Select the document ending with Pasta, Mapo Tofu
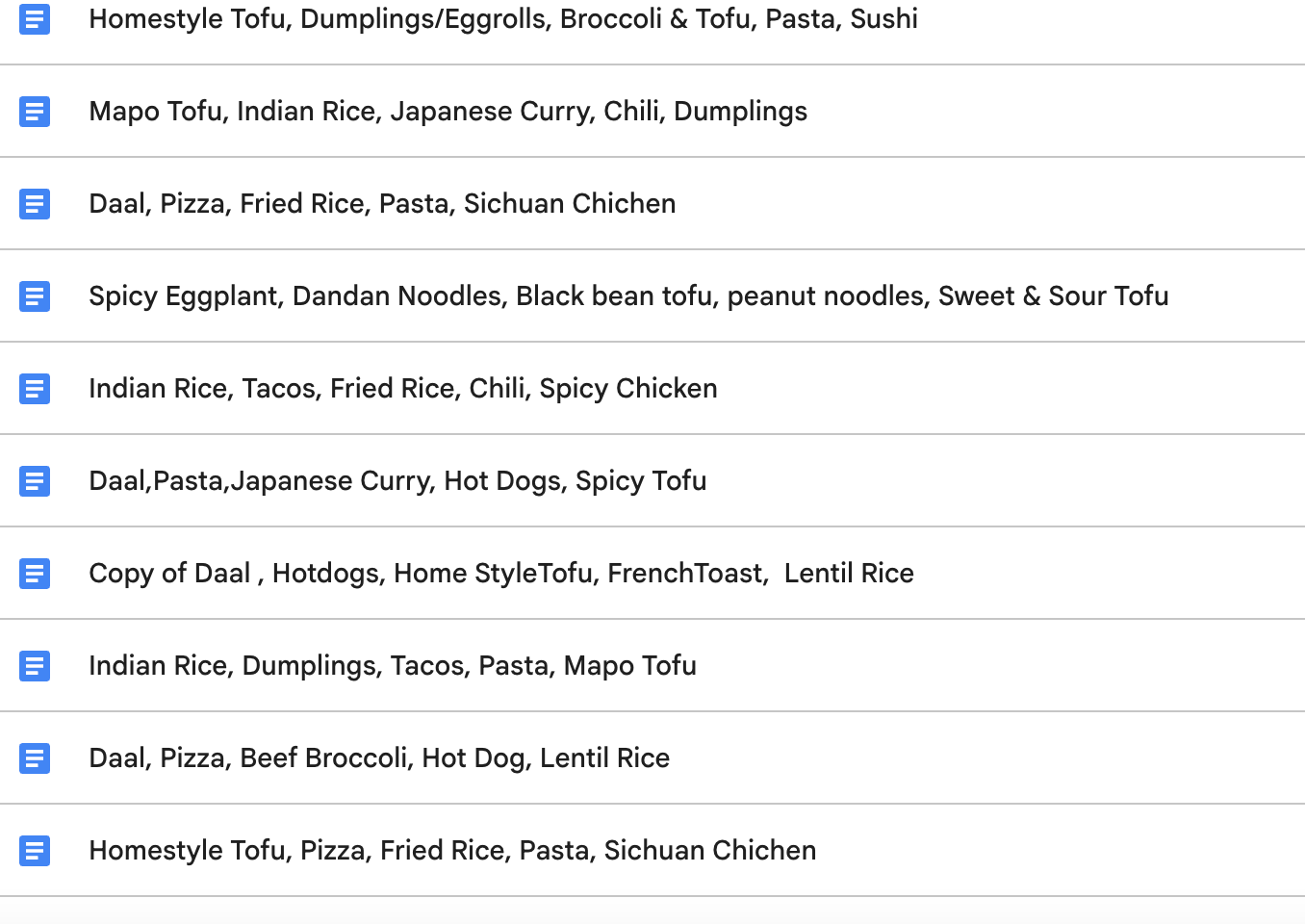Viewport: 1305px width, 924px height. click(392, 666)
